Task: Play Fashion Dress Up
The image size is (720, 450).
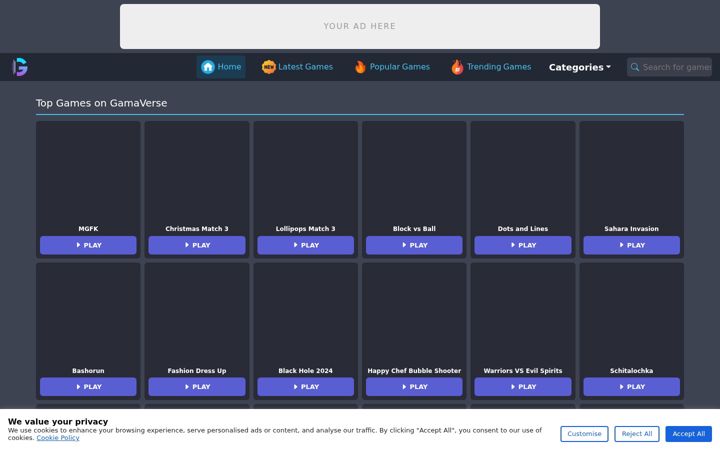Action: pyautogui.click(x=197, y=387)
